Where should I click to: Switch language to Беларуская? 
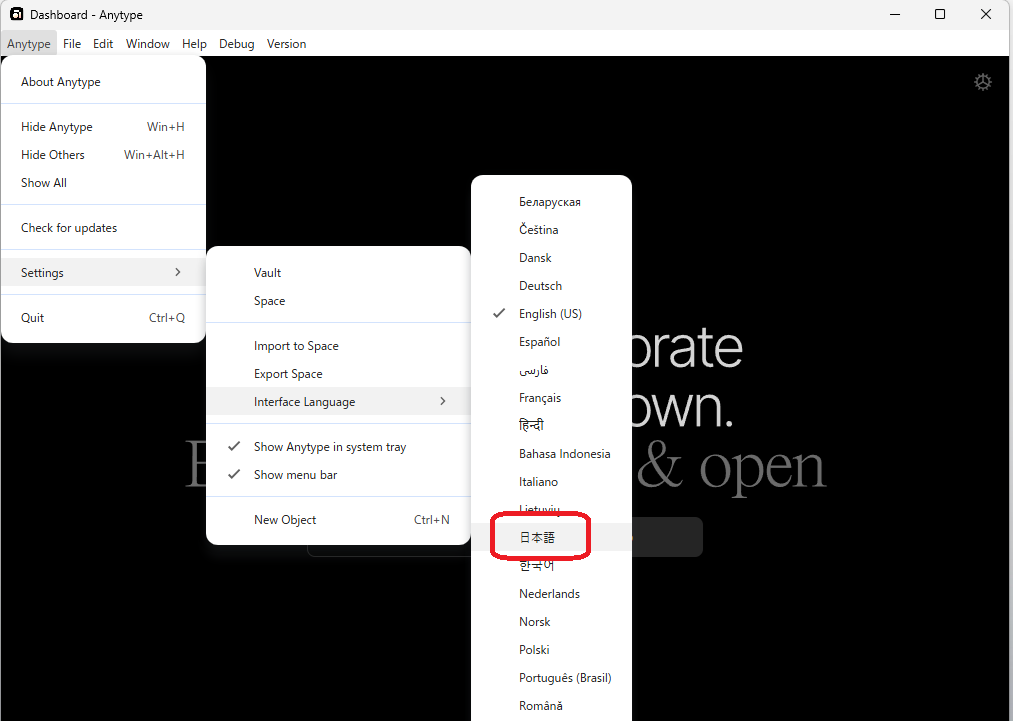(x=551, y=202)
